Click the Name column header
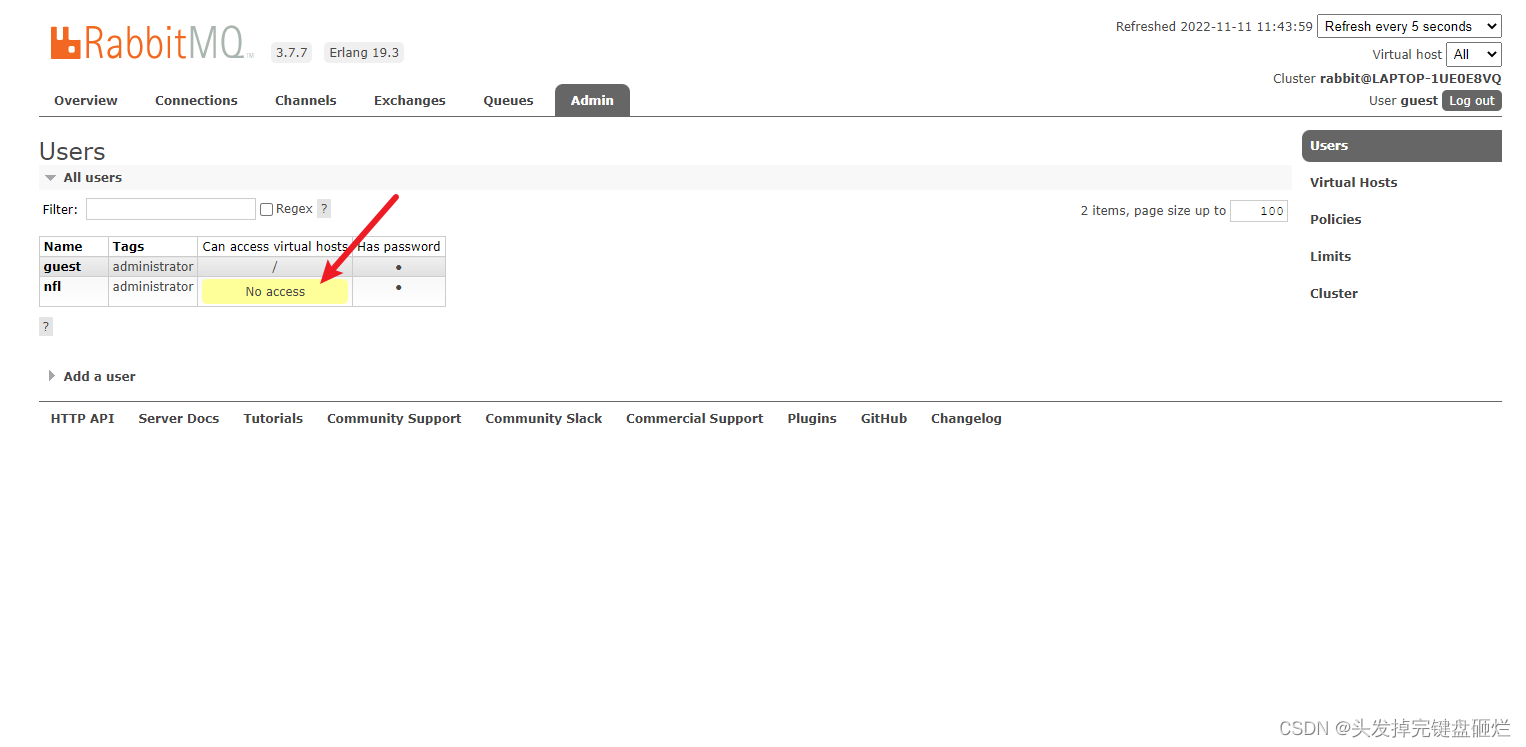Image resolution: width=1526 pixels, height=747 pixels. [x=63, y=246]
